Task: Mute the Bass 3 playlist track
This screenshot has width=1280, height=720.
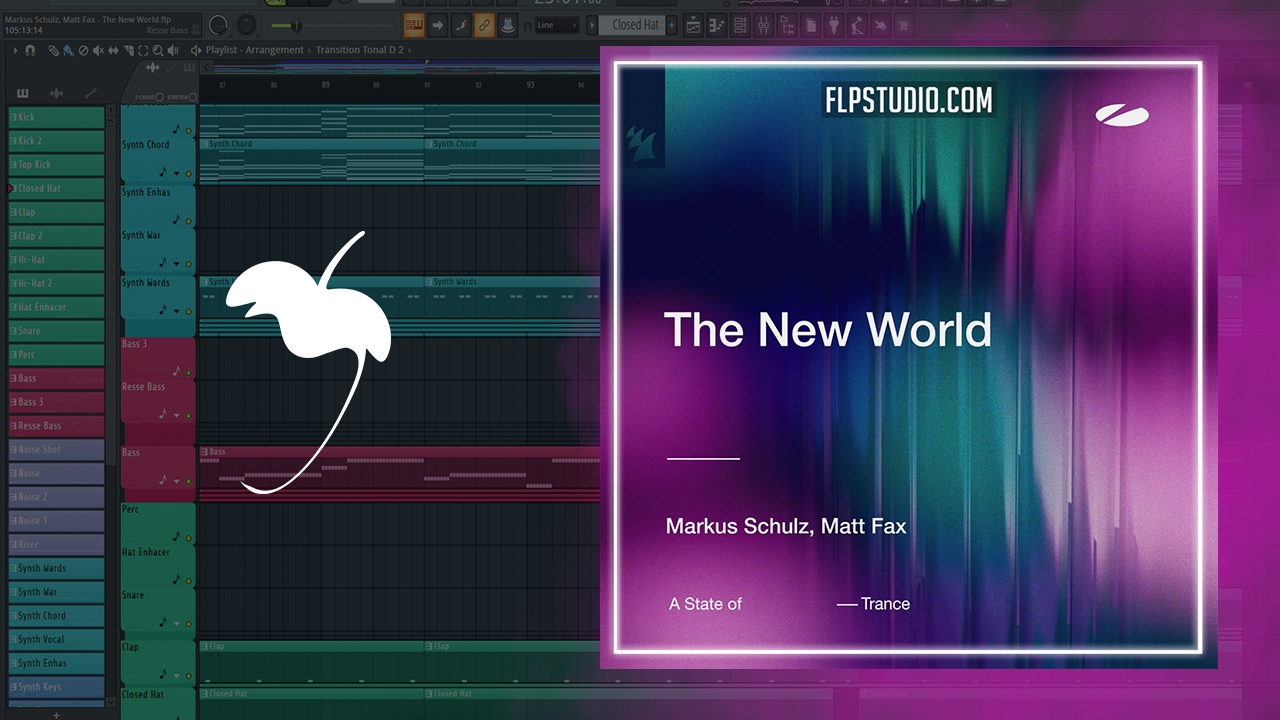Action: (188, 372)
